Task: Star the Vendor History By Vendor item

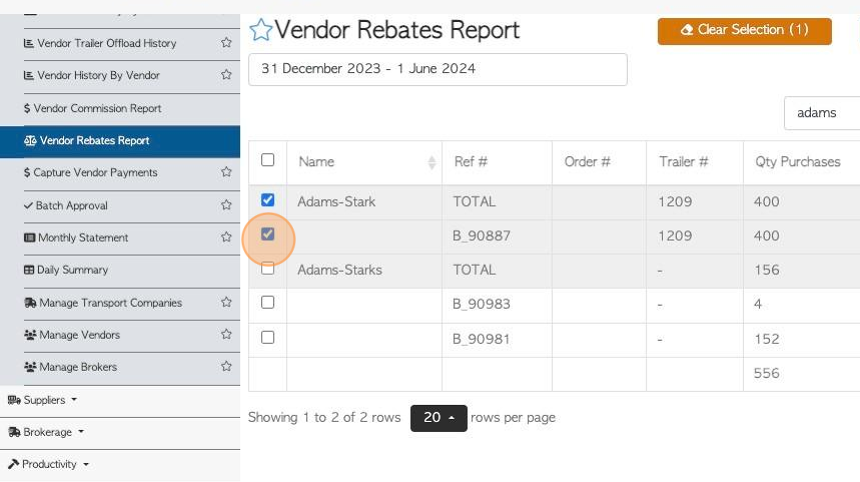Action: coord(226,75)
